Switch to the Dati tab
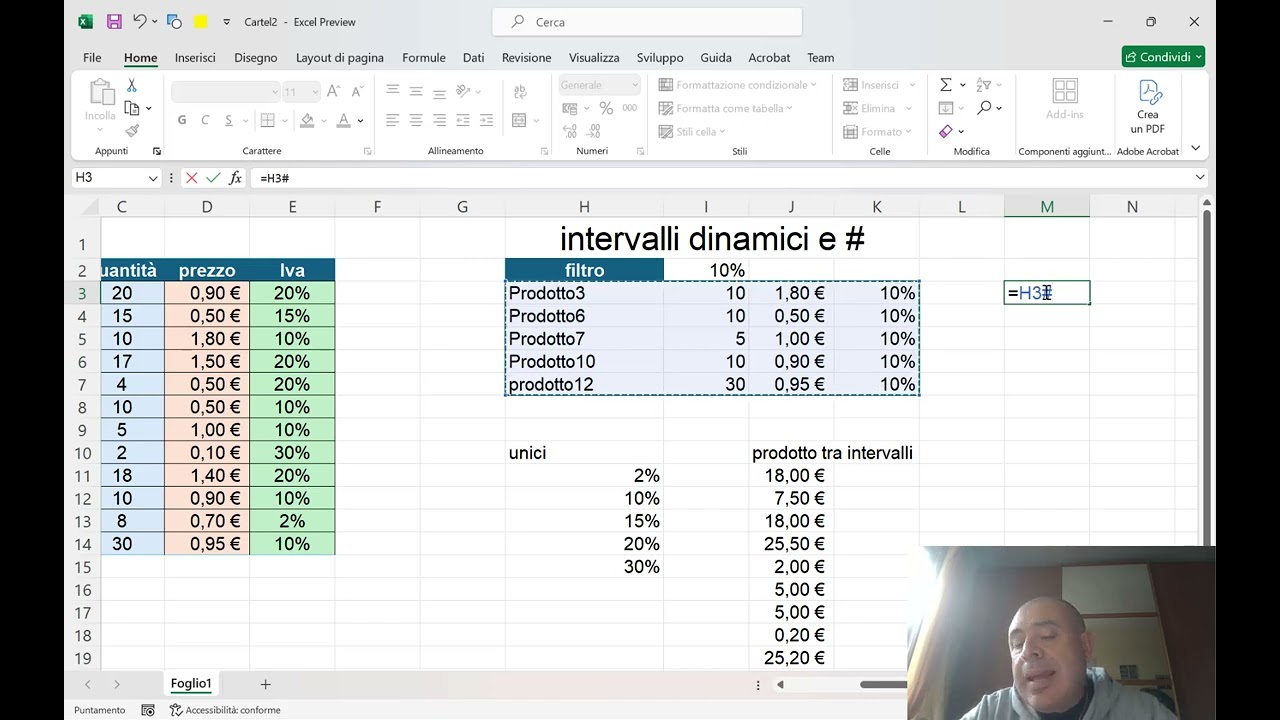Screen dimensions: 1280x720 coord(474,57)
